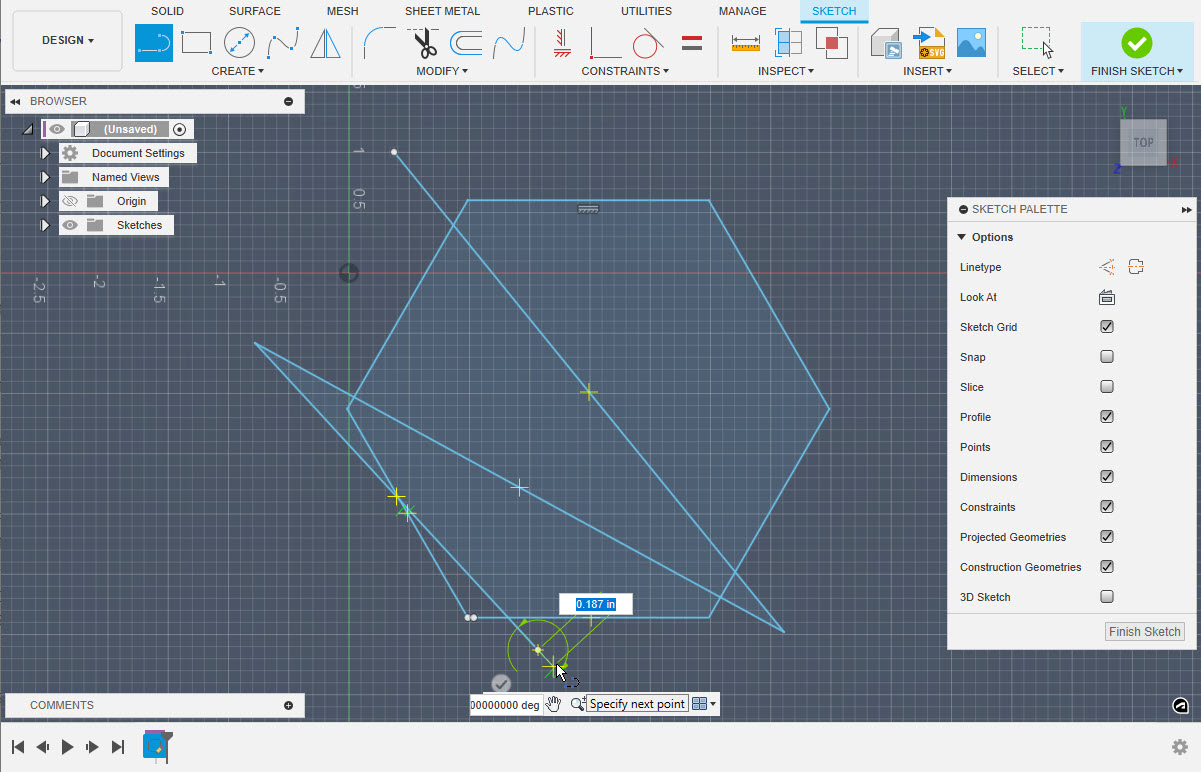Open the MODIFY dropdown
Viewport: 1201px width, 772px height.
tap(442, 71)
